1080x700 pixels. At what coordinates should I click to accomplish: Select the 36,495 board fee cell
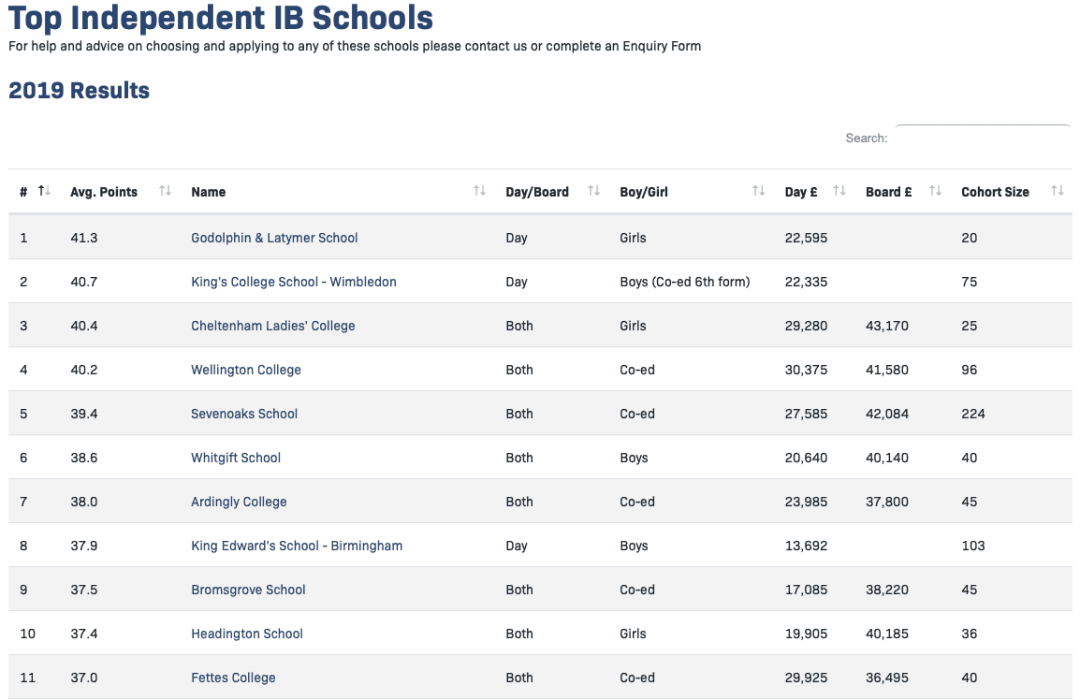click(887, 678)
